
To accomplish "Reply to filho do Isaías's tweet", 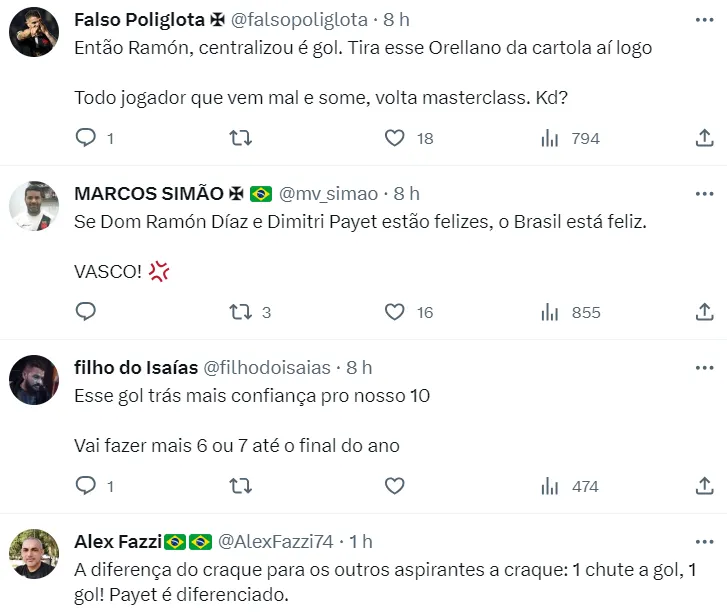I will 86,486.
